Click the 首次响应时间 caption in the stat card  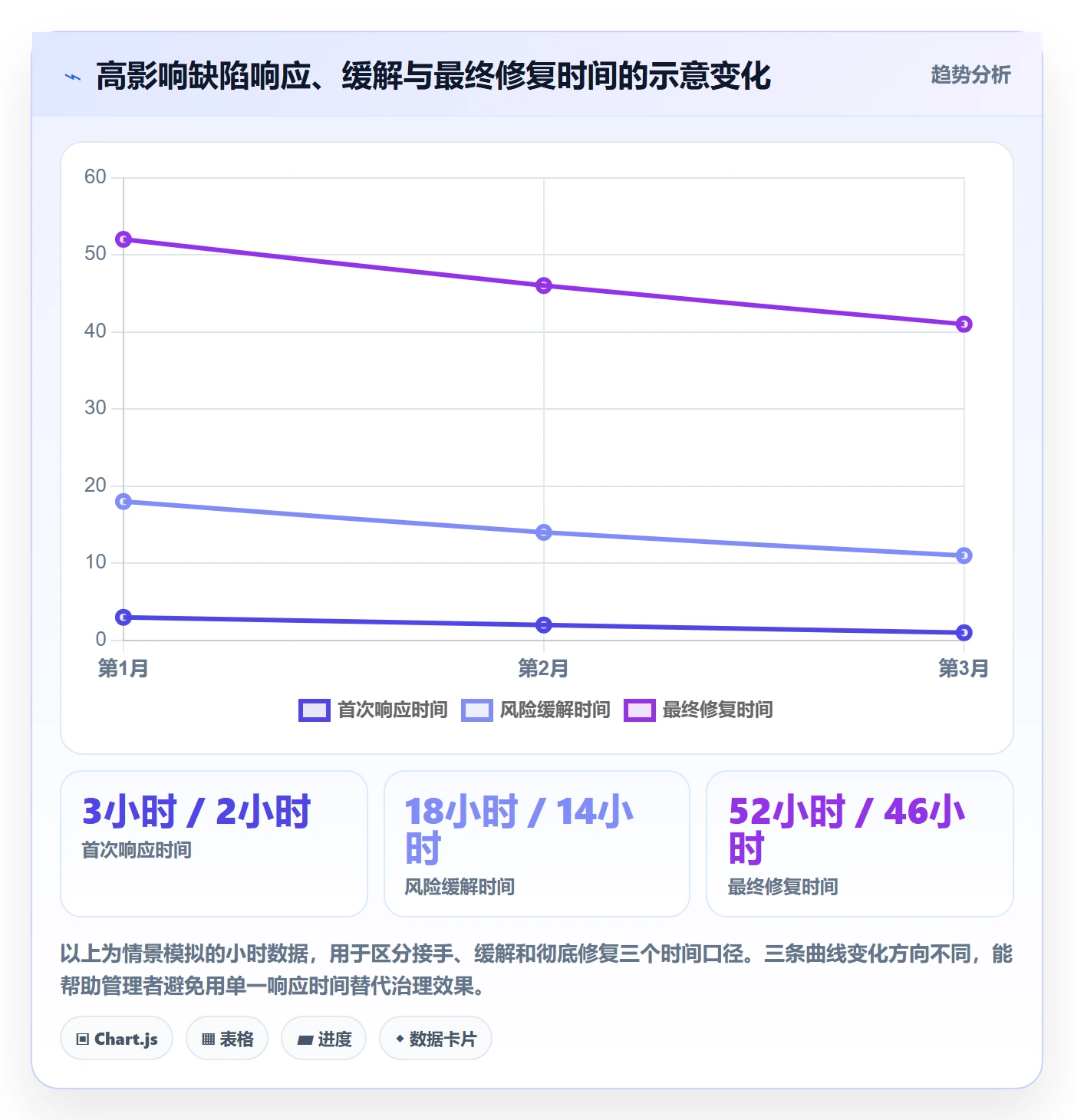tap(137, 850)
